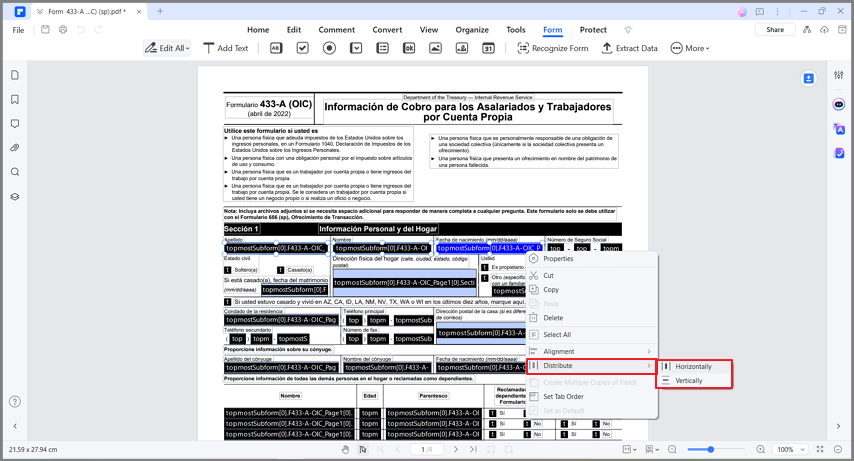Click the Save icon in top toolbar
This screenshot has width=854, height=461.
[45, 29]
